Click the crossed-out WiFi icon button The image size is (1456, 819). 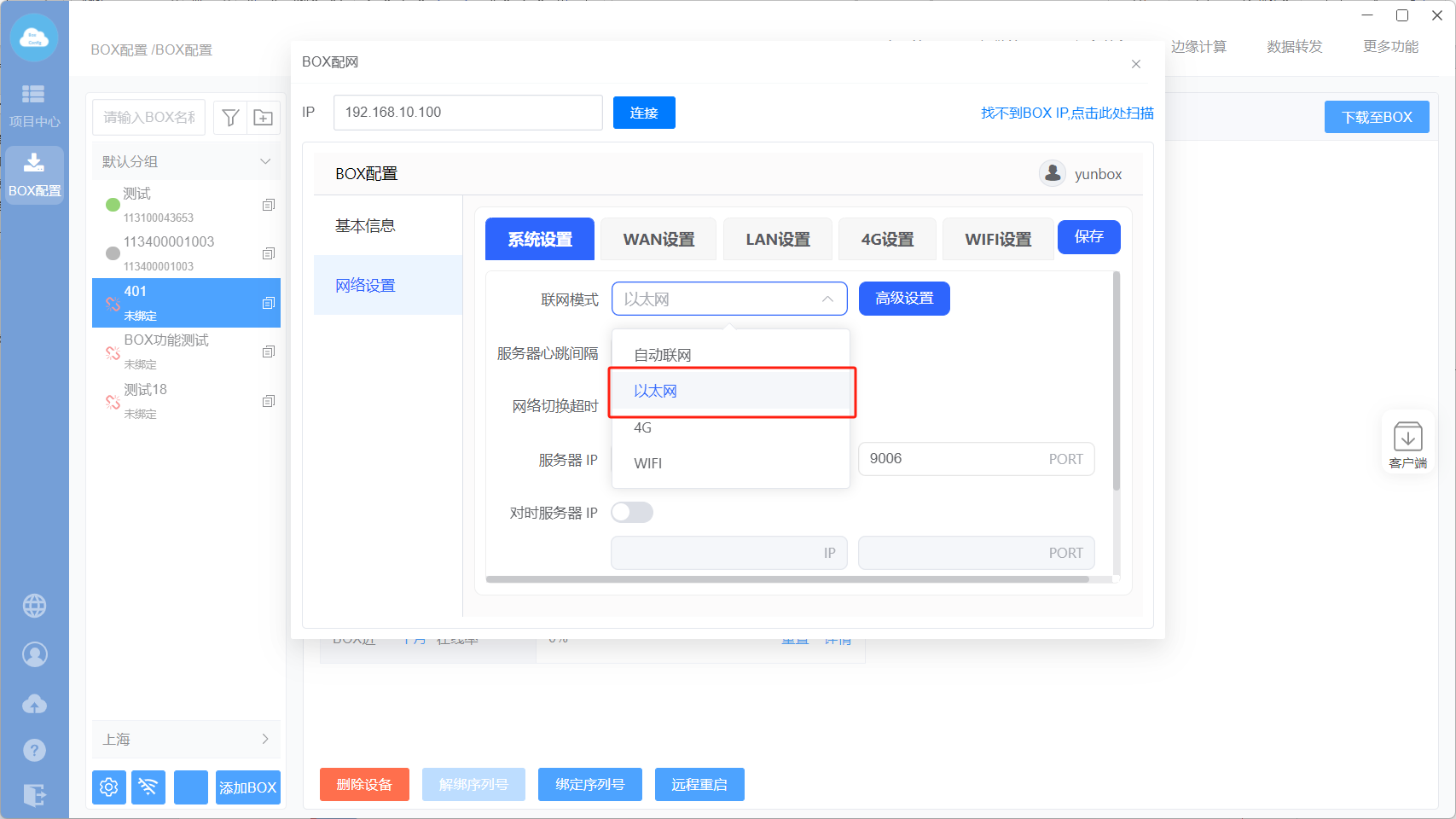pos(148,787)
